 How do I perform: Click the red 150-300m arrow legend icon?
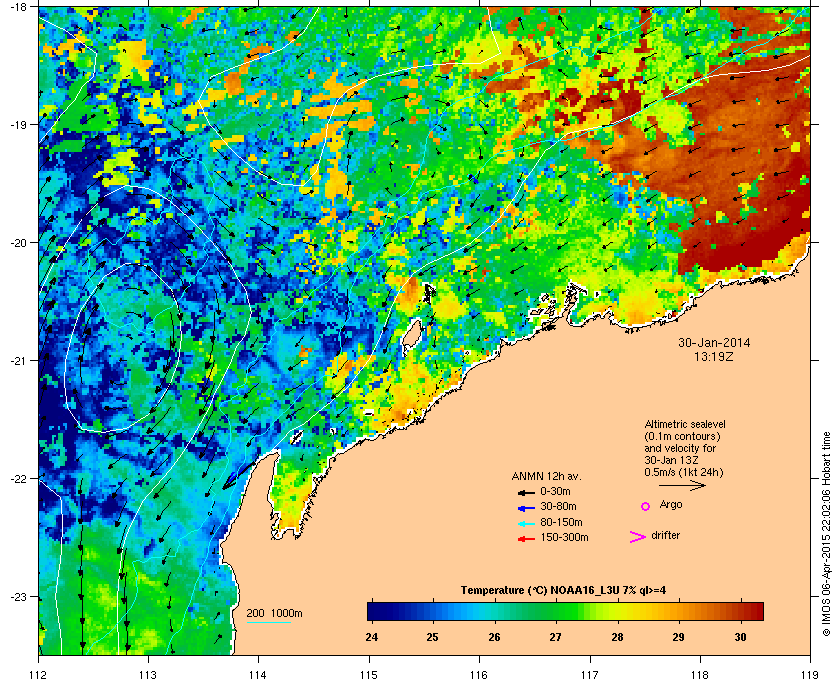click(x=526, y=539)
